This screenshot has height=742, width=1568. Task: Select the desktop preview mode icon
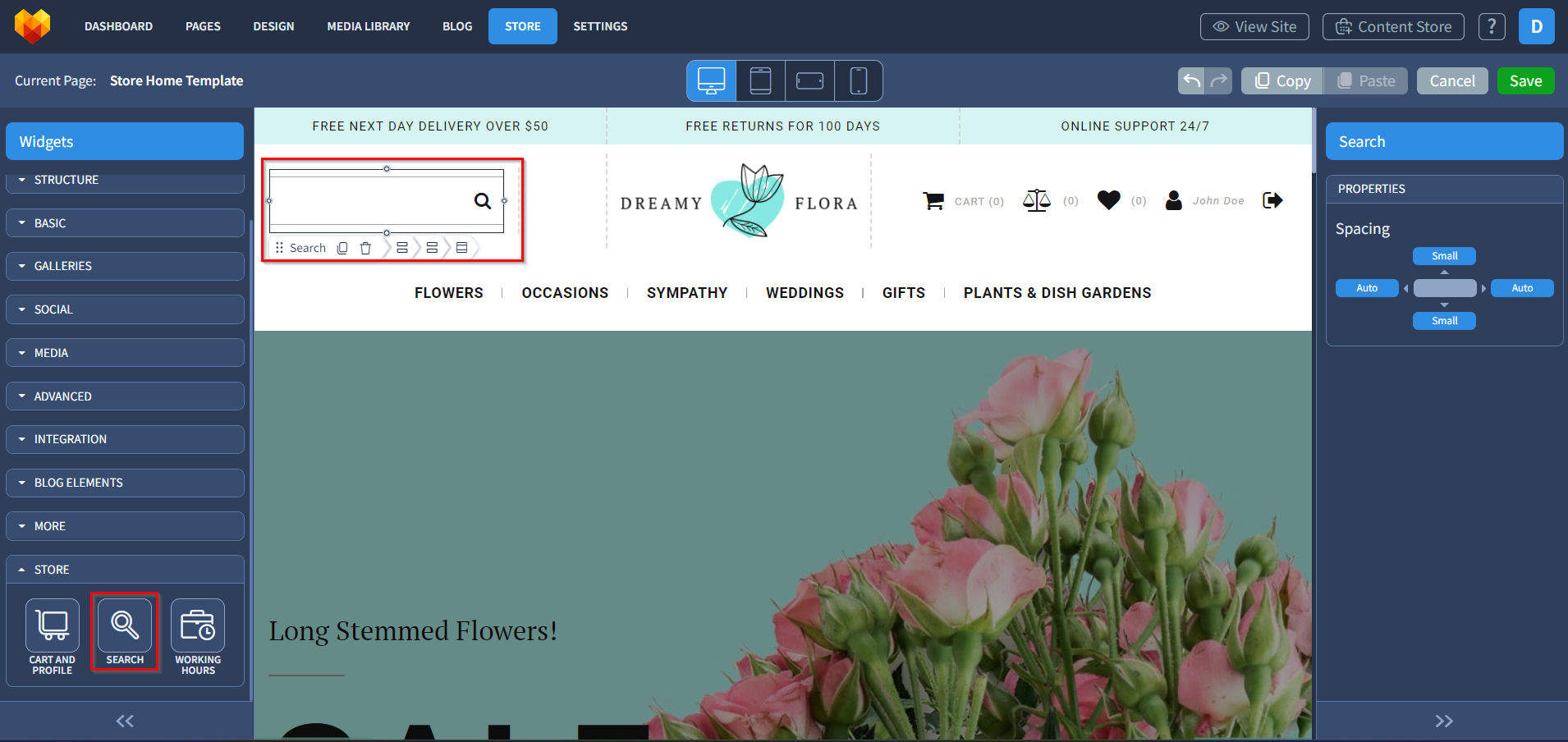[x=711, y=80]
